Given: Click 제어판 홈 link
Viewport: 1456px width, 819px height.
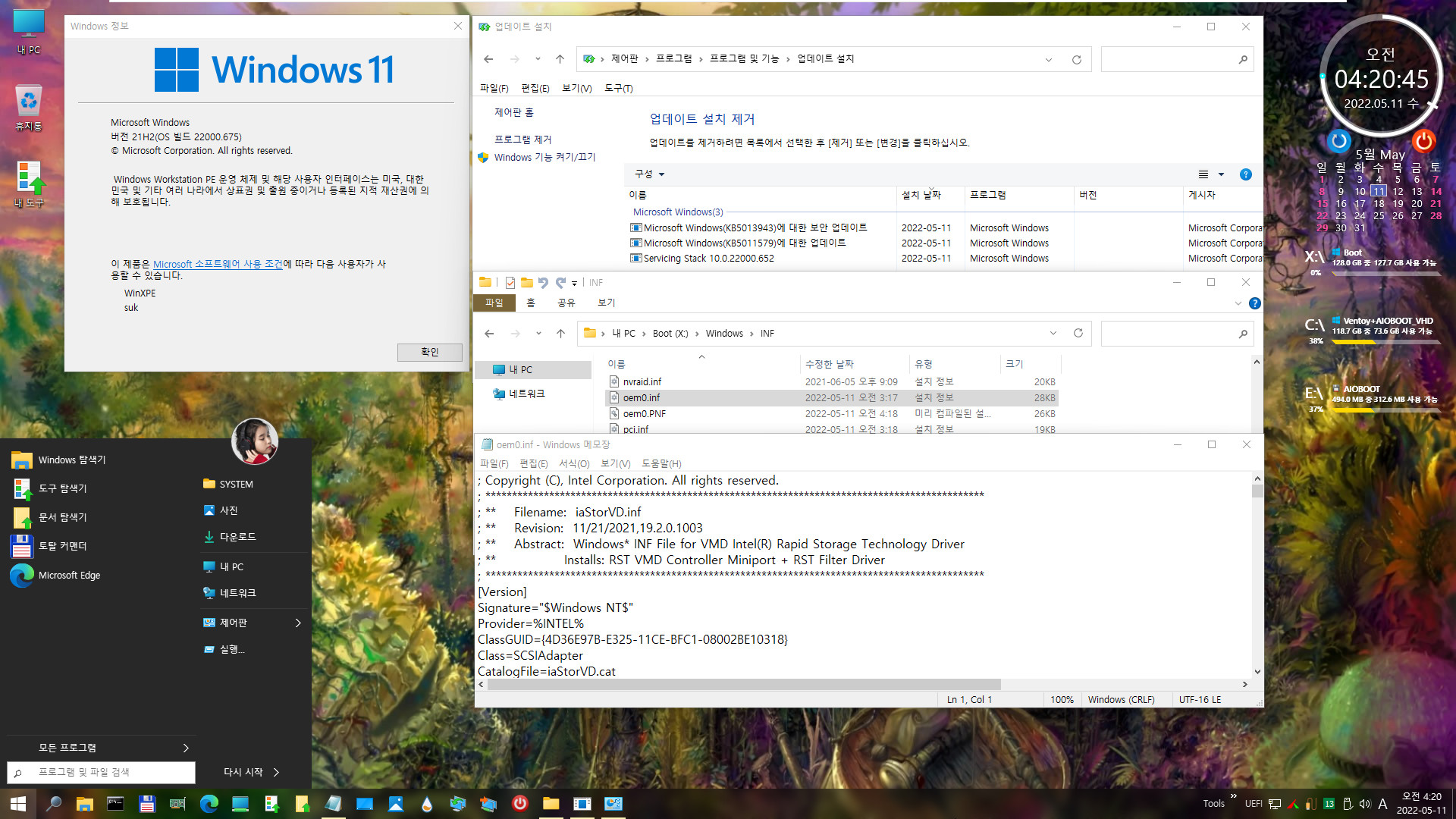Looking at the screenshot, I should click(514, 113).
